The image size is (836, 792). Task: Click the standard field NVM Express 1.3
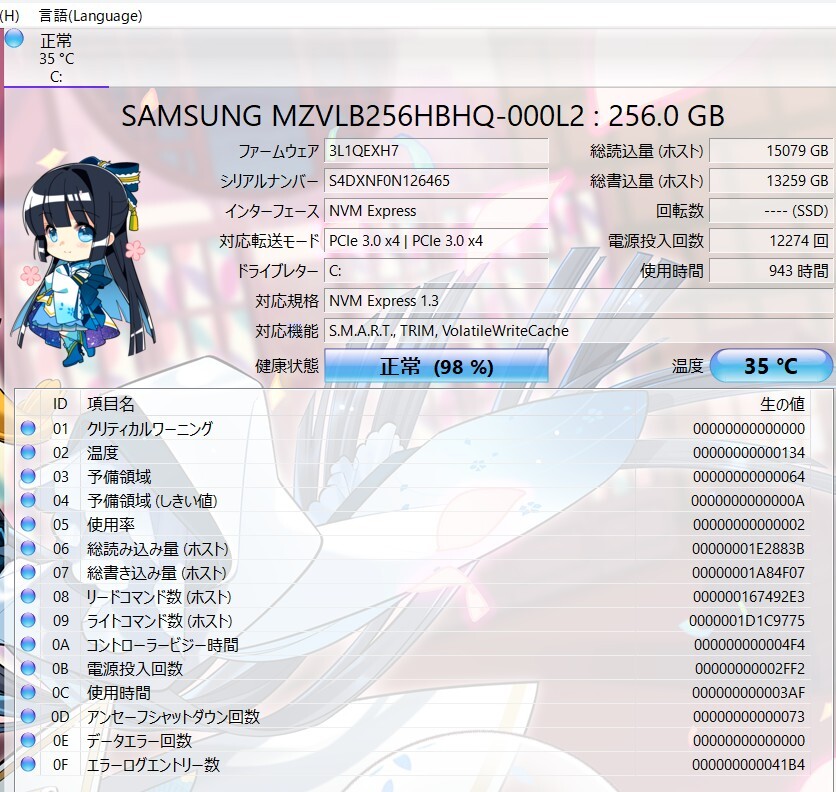click(578, 301)
